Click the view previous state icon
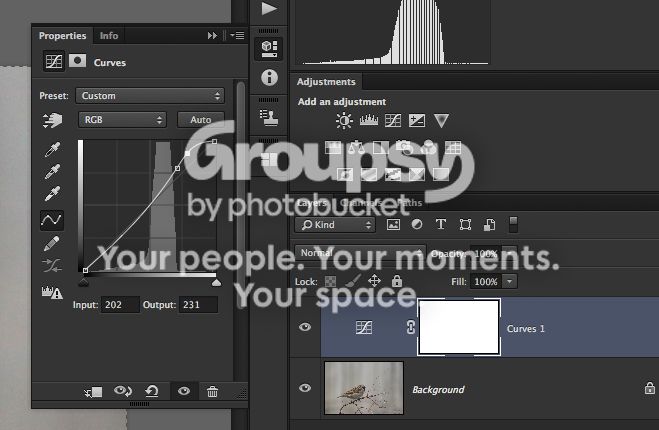 tap(123, 391)
